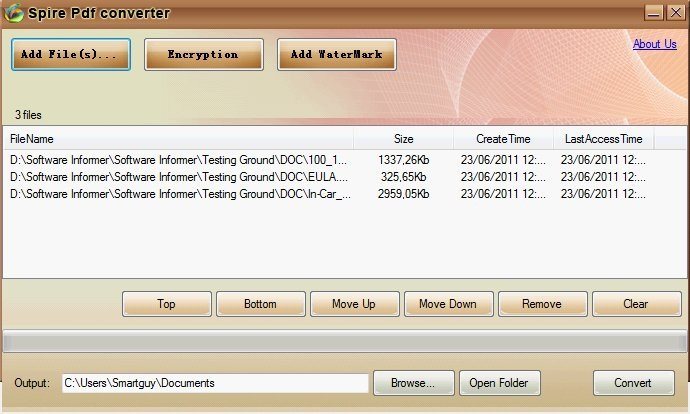
Task: Send selected file to Bottom
Action: 260,304
